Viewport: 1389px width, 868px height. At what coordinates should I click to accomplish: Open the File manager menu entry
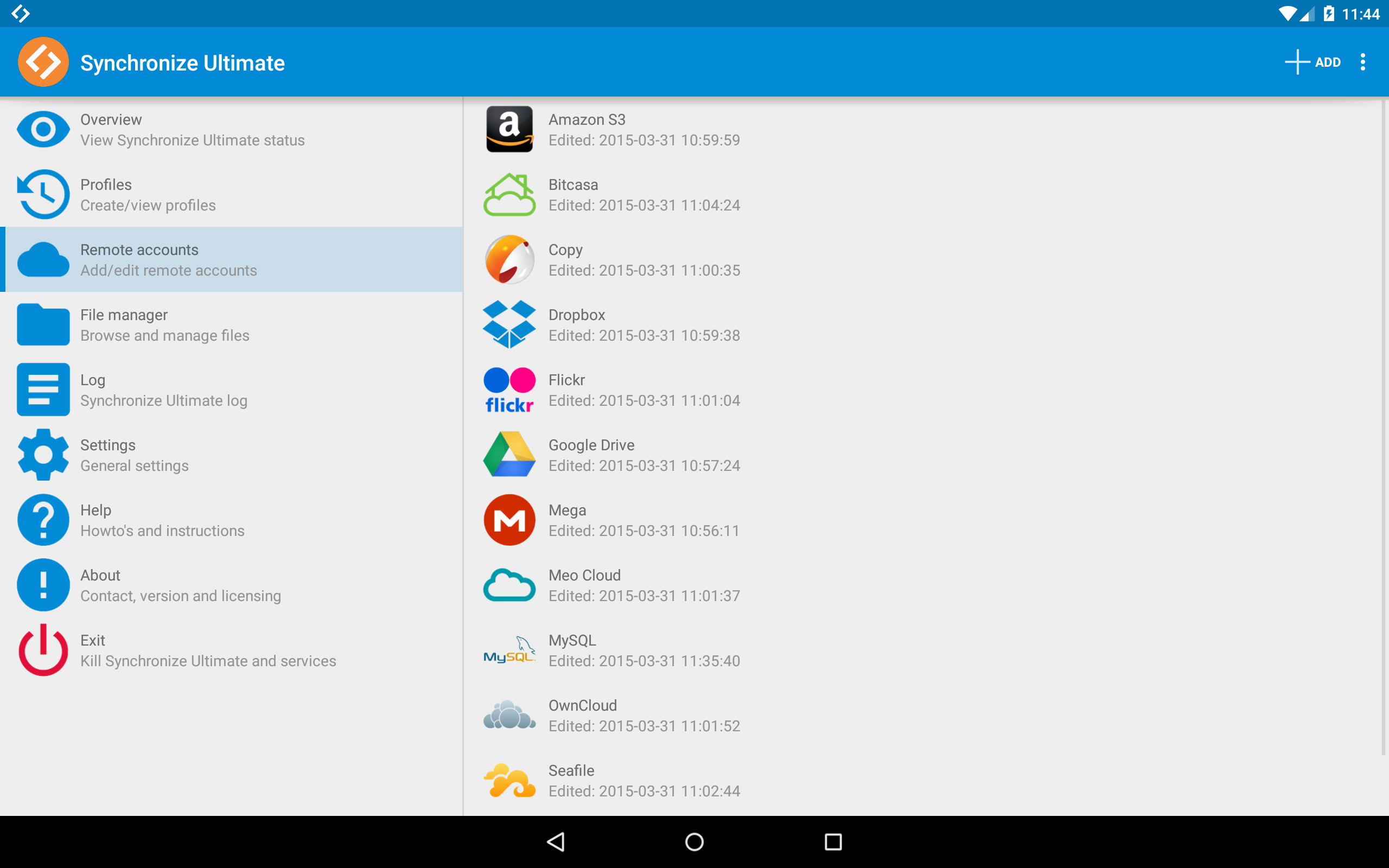tap(231, 324)
